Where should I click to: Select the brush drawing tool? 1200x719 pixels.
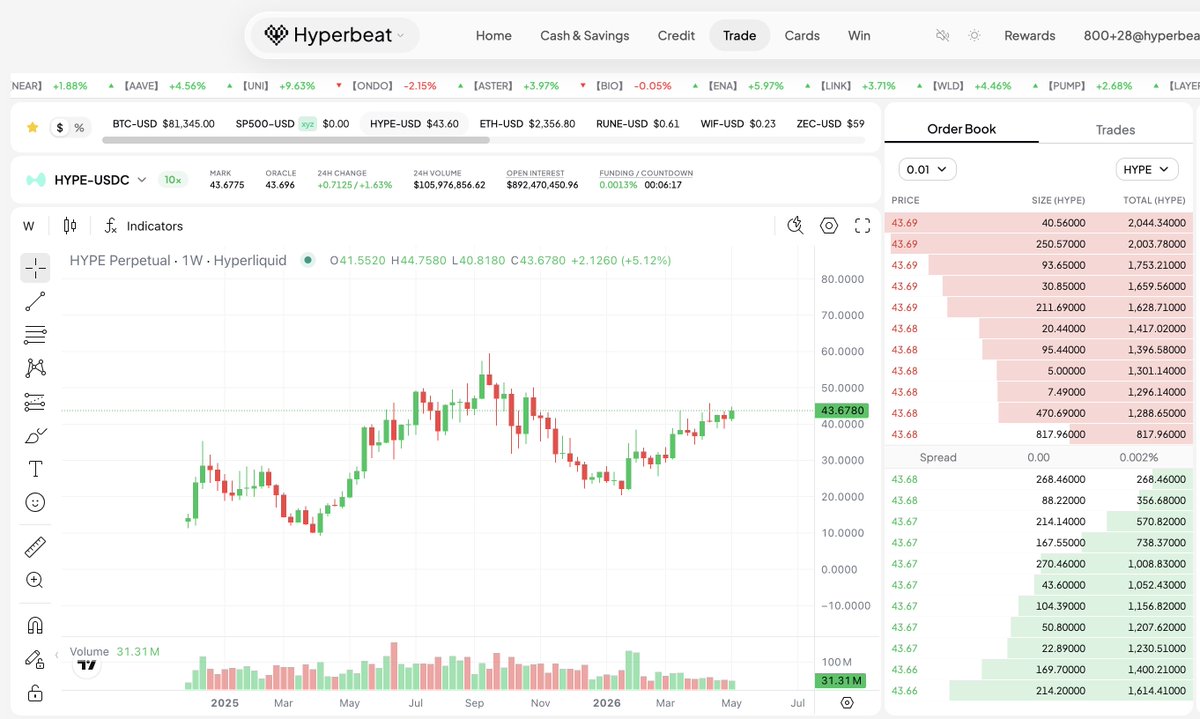click(35, 436)
